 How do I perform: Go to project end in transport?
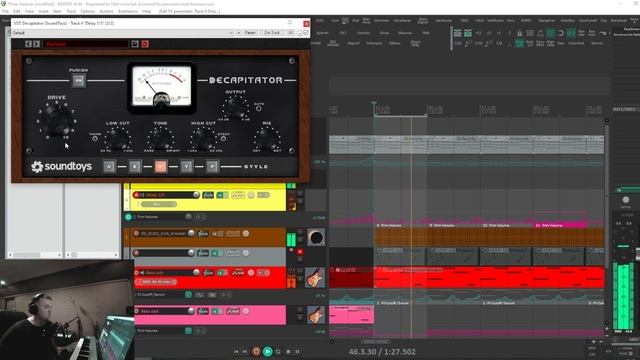(245, 351)
